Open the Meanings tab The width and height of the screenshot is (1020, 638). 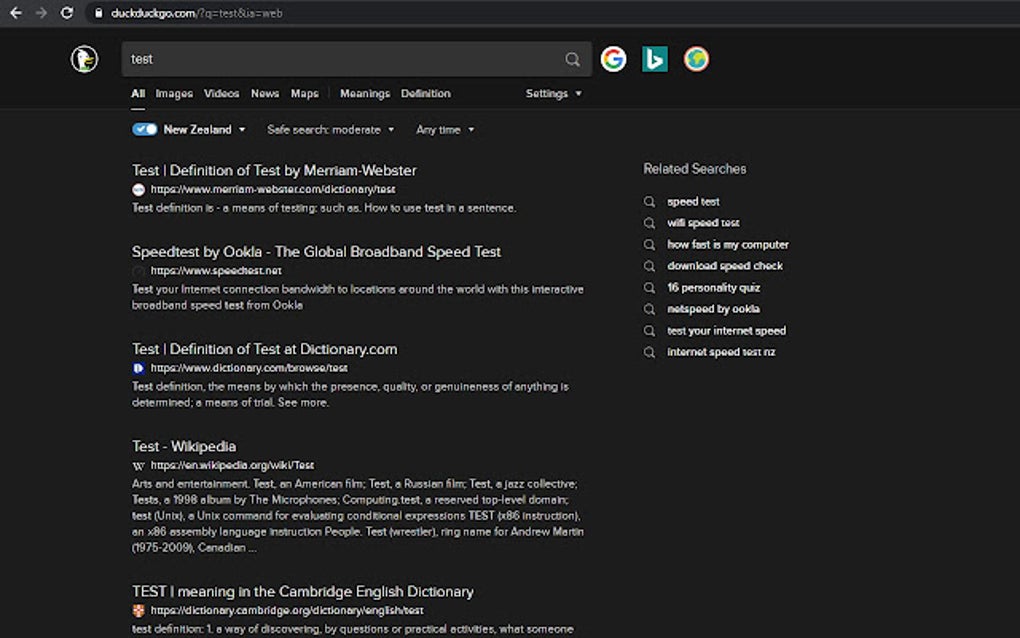coord(365,94)
